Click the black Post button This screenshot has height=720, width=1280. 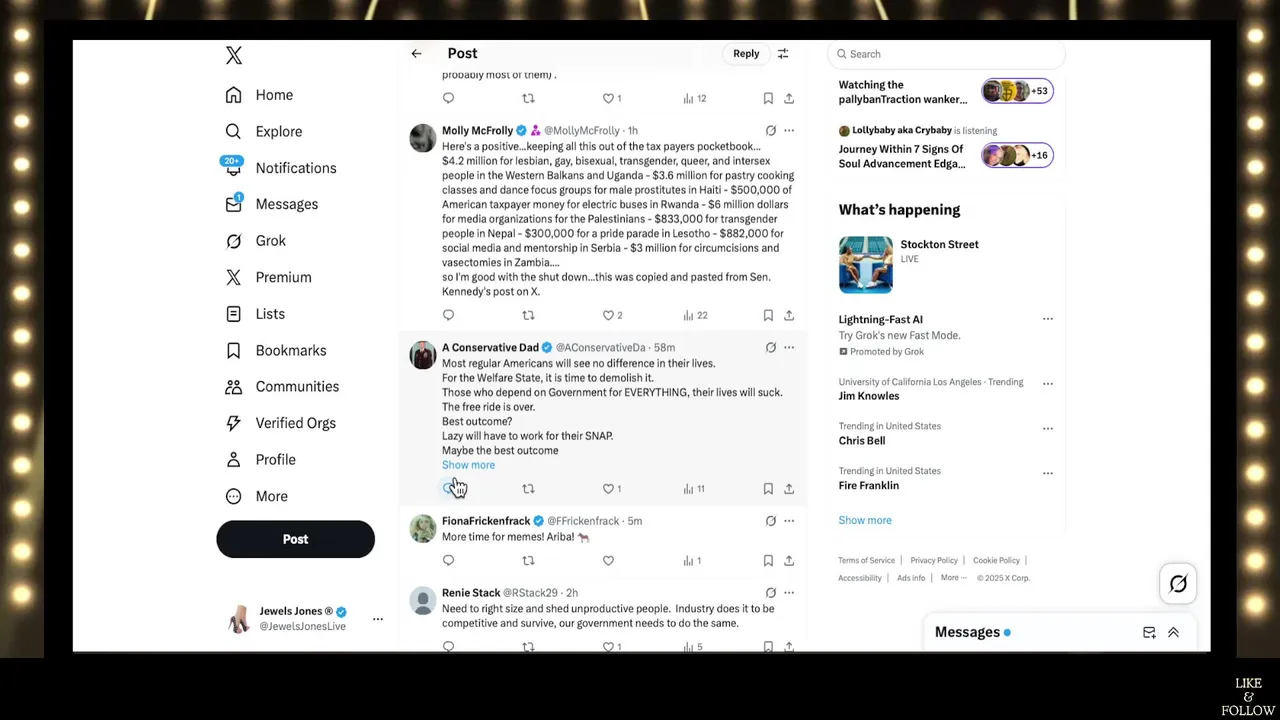coord(295,539)
